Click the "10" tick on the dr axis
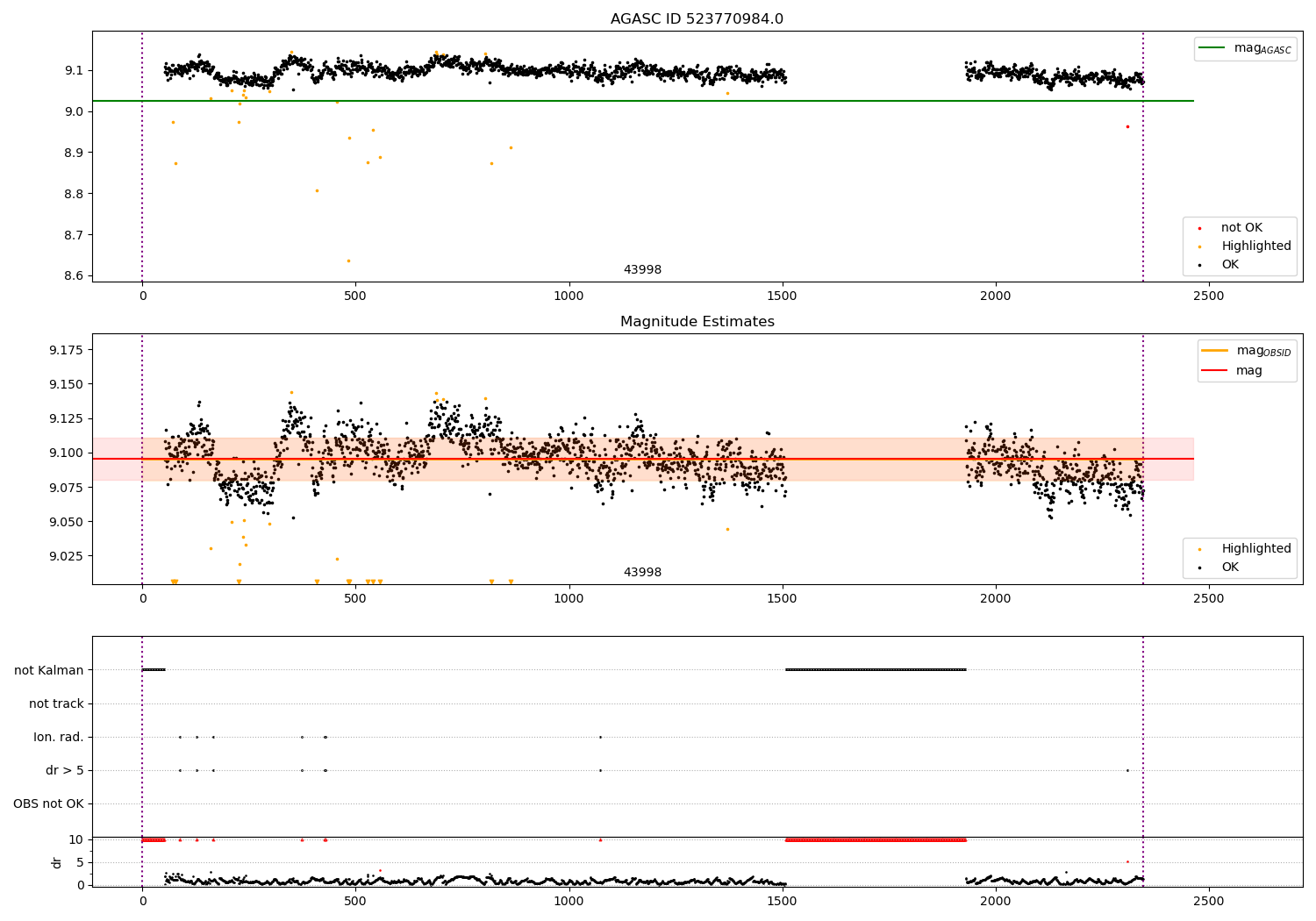This screenshot has height=921, width=1316. point(76,840)
